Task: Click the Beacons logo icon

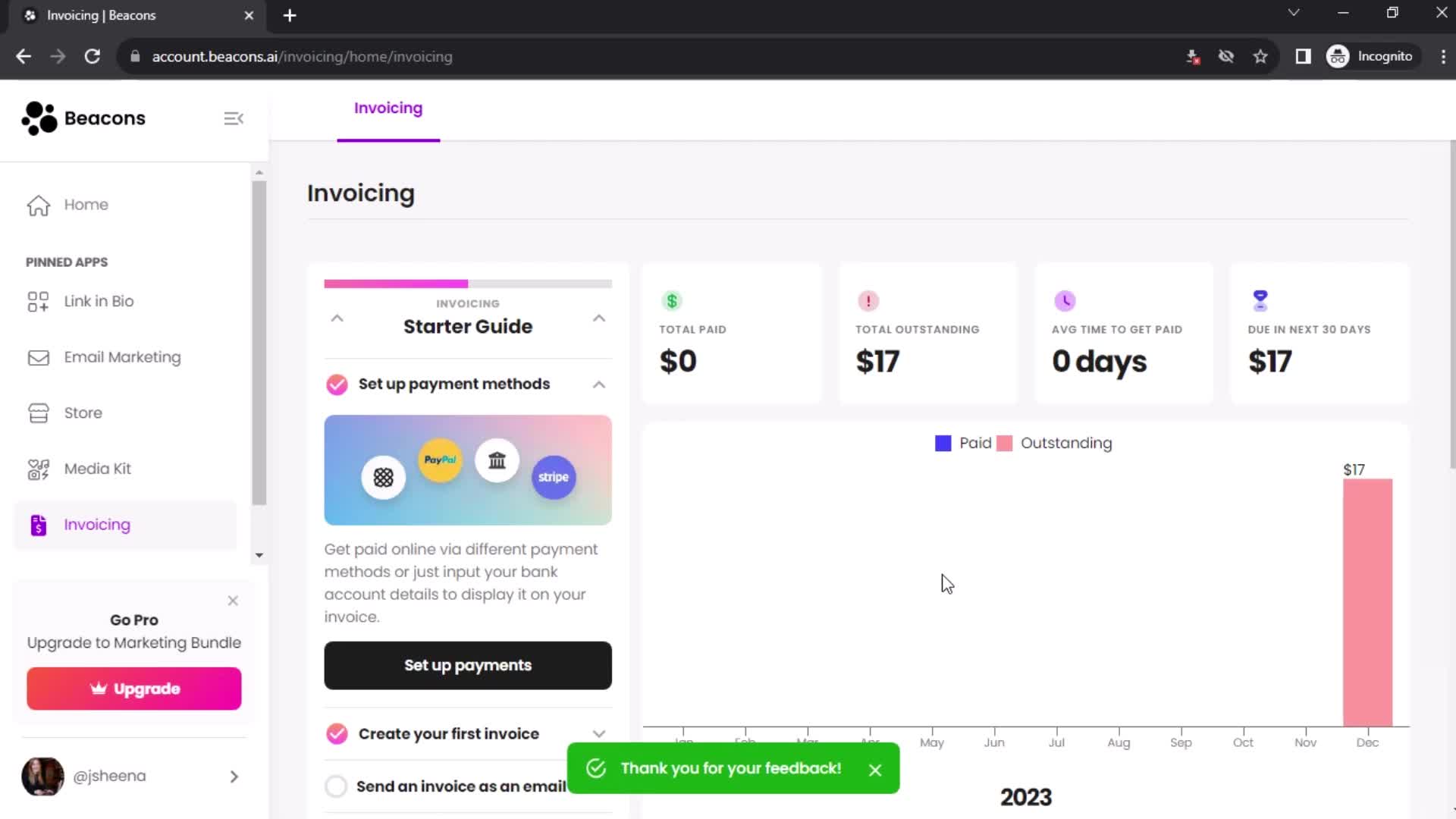Action: (x=37, y=117)
